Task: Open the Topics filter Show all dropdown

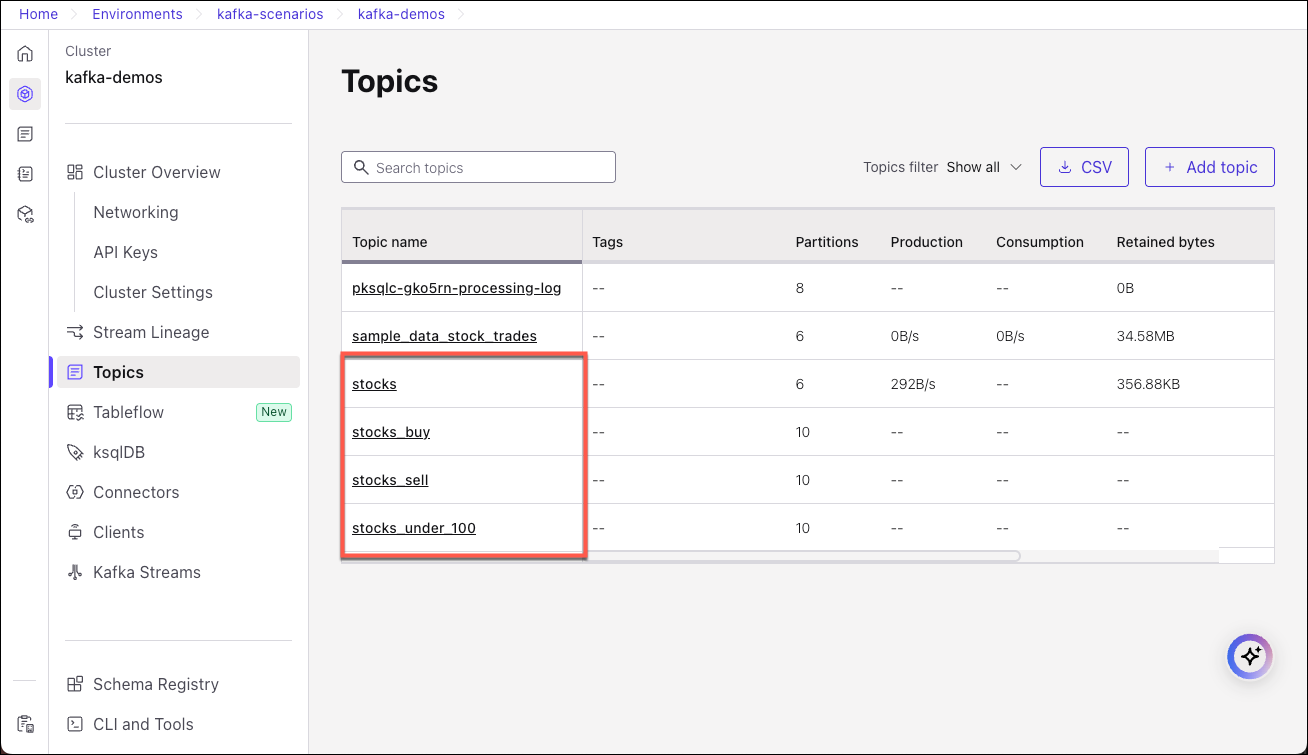Action: tap(984, 167)
